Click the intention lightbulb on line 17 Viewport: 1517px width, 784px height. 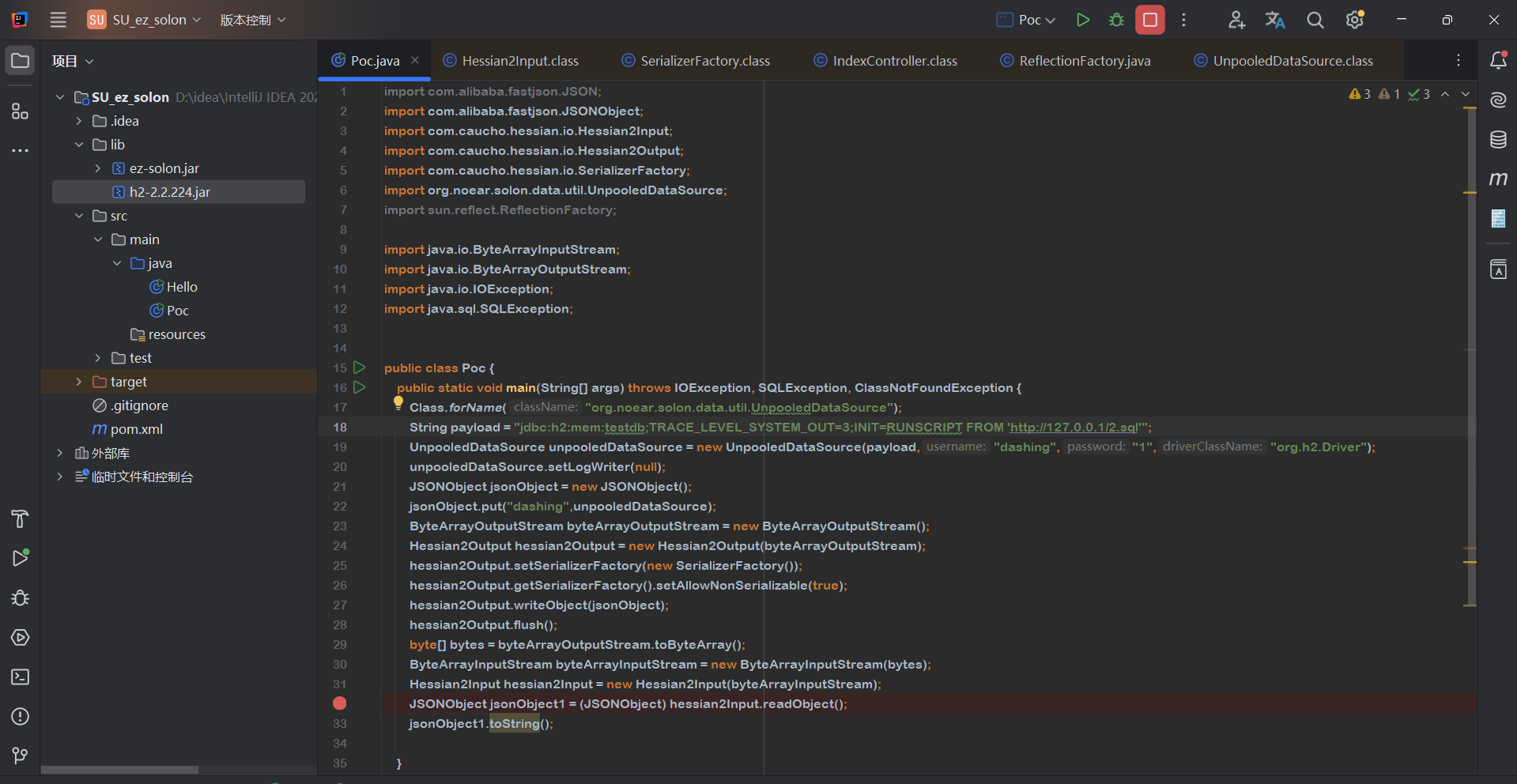point(398,403)
